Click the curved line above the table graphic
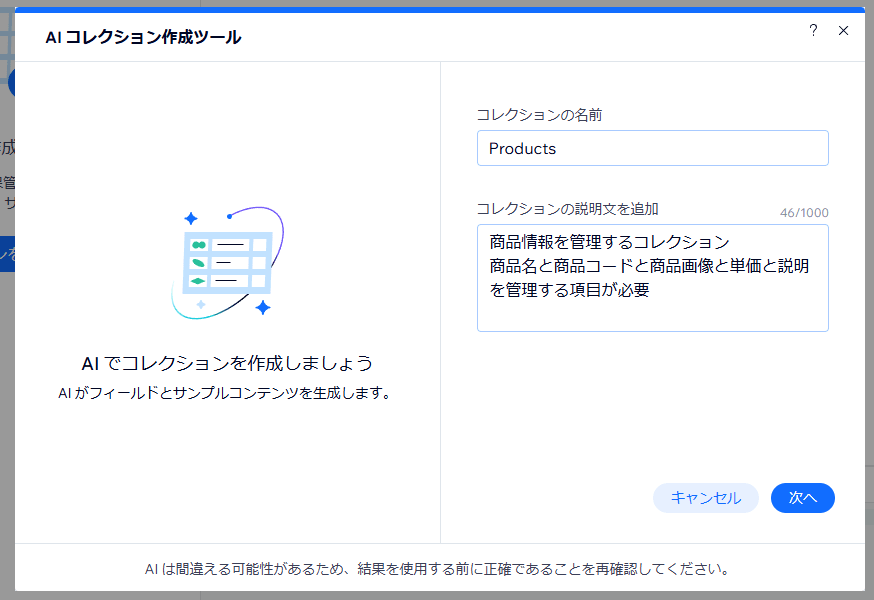 pos(257,208)
